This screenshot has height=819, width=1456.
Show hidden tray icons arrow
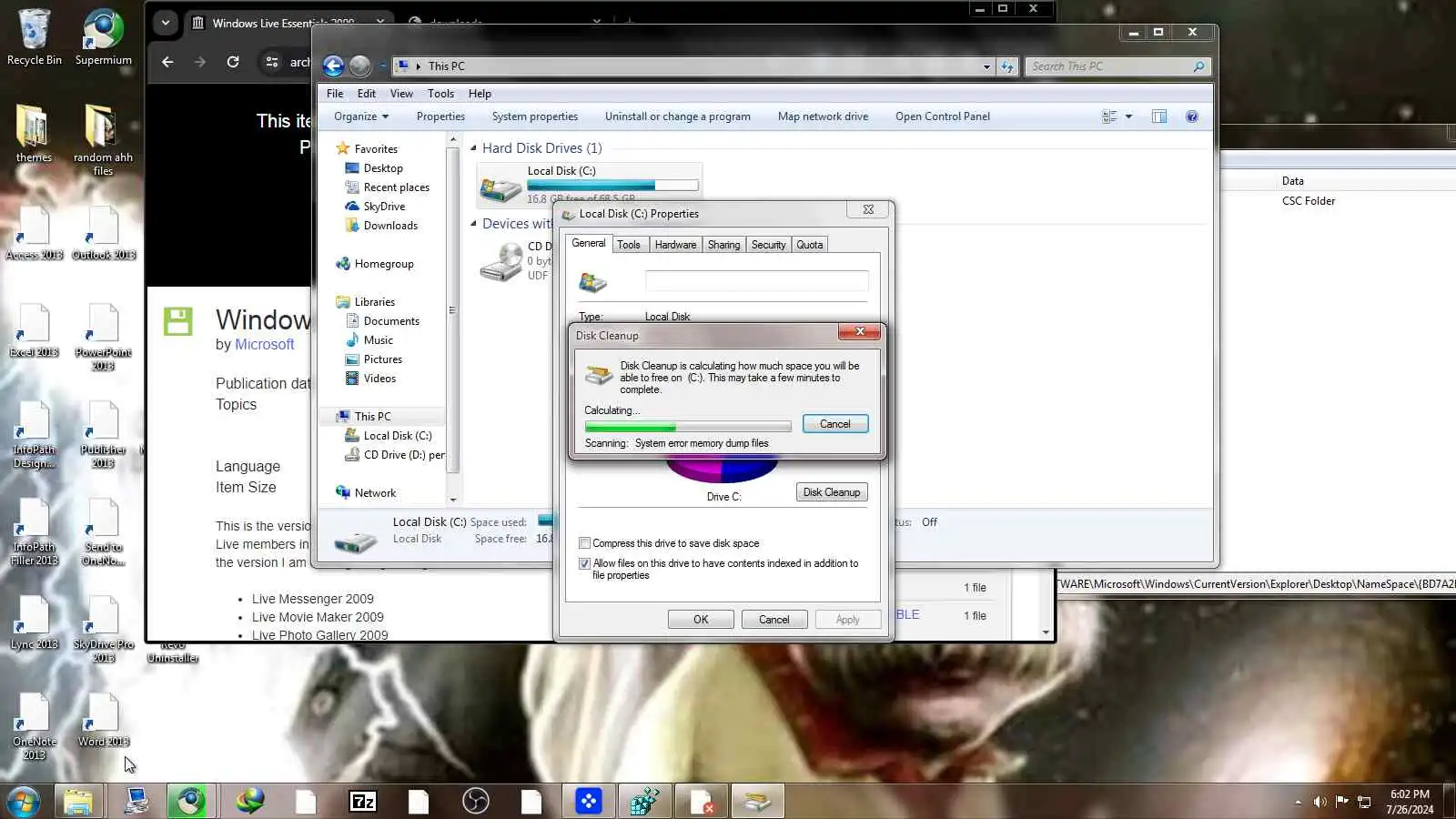[1298, 802]
